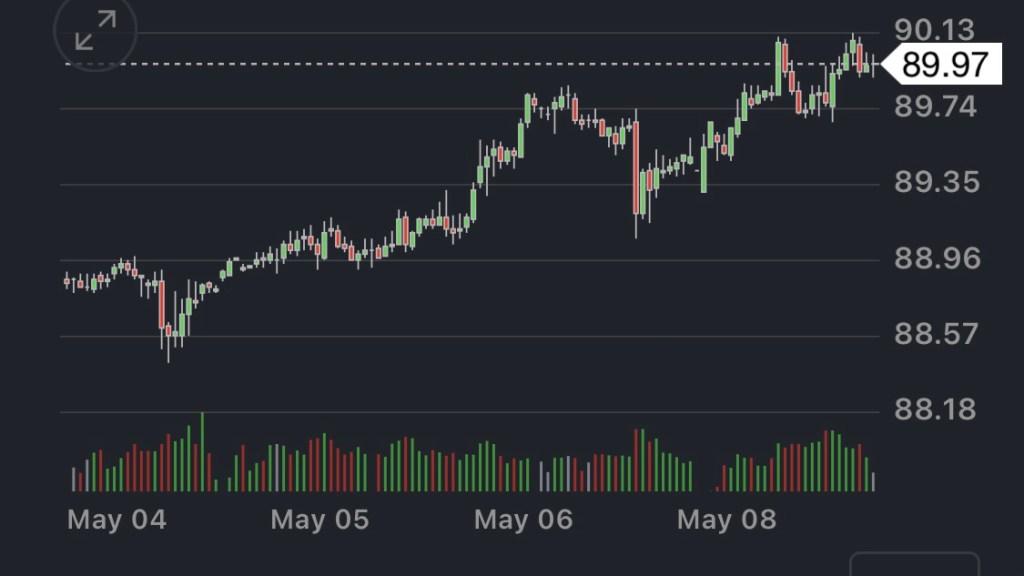
Task: Select the last gray volume bar
Action: [x=873, y=481]
